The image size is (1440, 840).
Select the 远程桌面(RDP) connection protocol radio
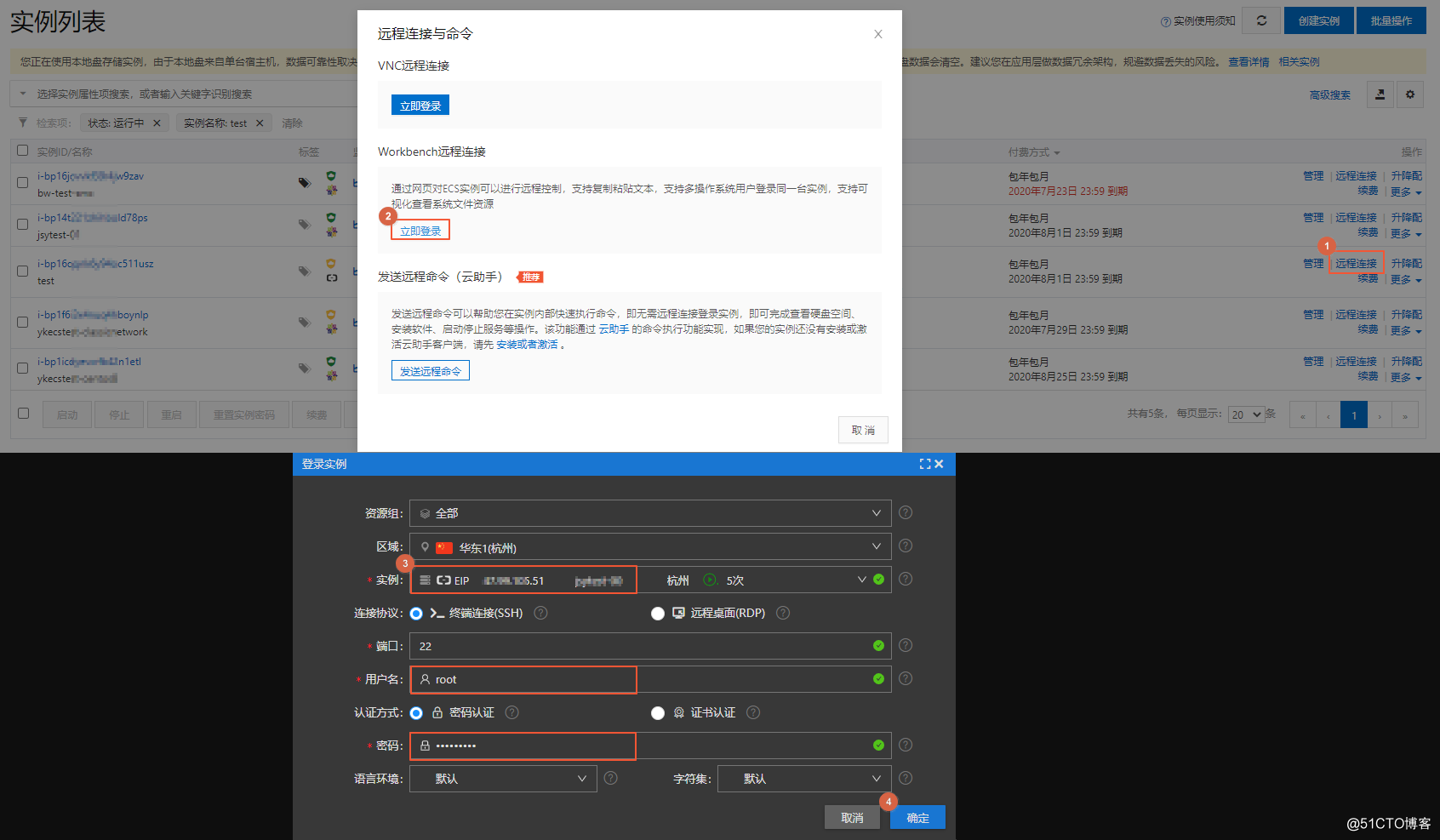click(657, 613)
